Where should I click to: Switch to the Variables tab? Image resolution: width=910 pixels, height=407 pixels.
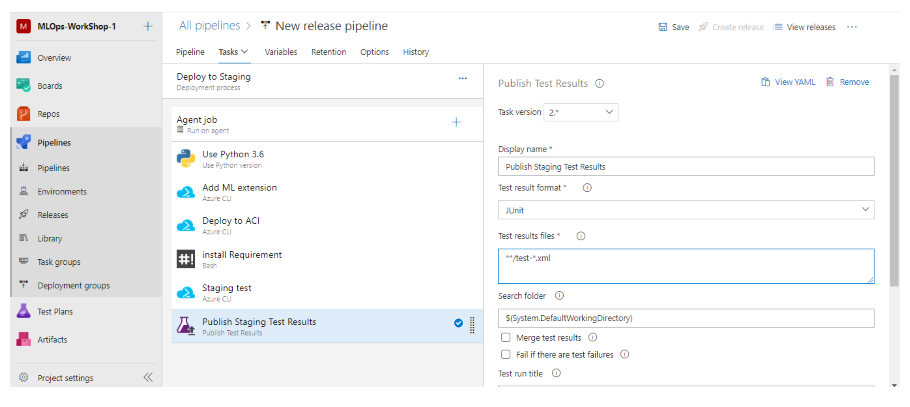coord(280,51)
